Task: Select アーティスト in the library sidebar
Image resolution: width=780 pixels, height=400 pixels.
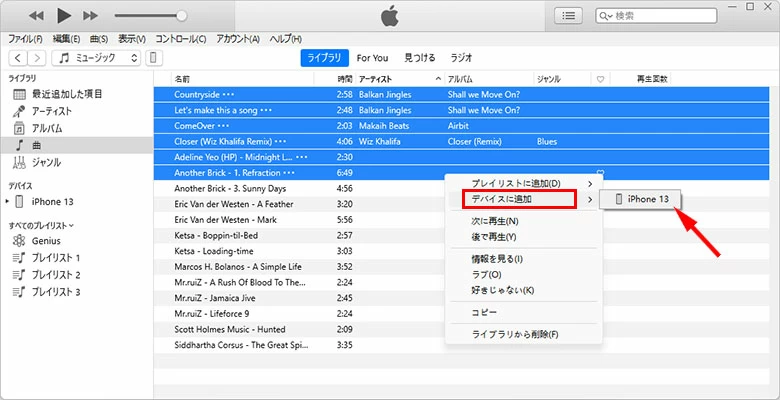Action: click(53, 111)
